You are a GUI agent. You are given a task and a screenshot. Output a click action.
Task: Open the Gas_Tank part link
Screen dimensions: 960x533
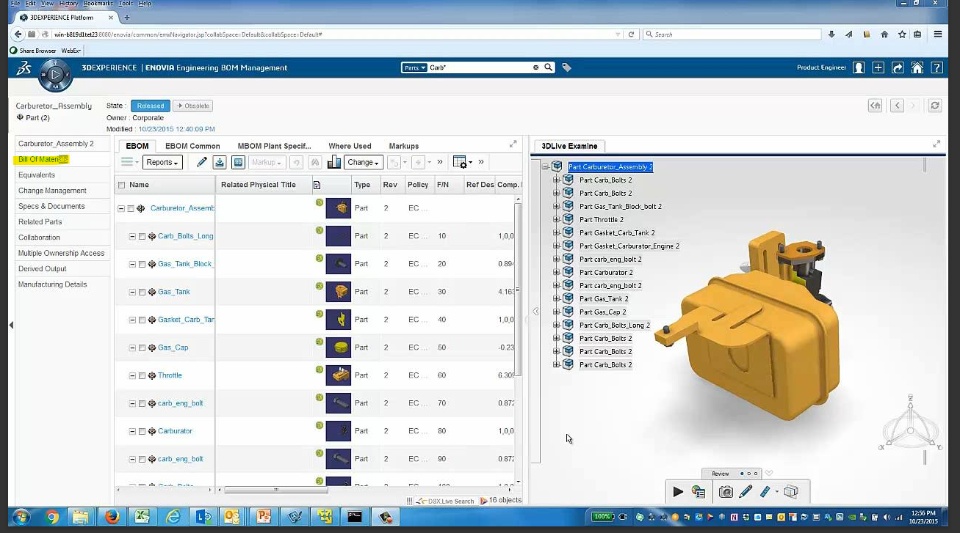(x=174, y=292)
